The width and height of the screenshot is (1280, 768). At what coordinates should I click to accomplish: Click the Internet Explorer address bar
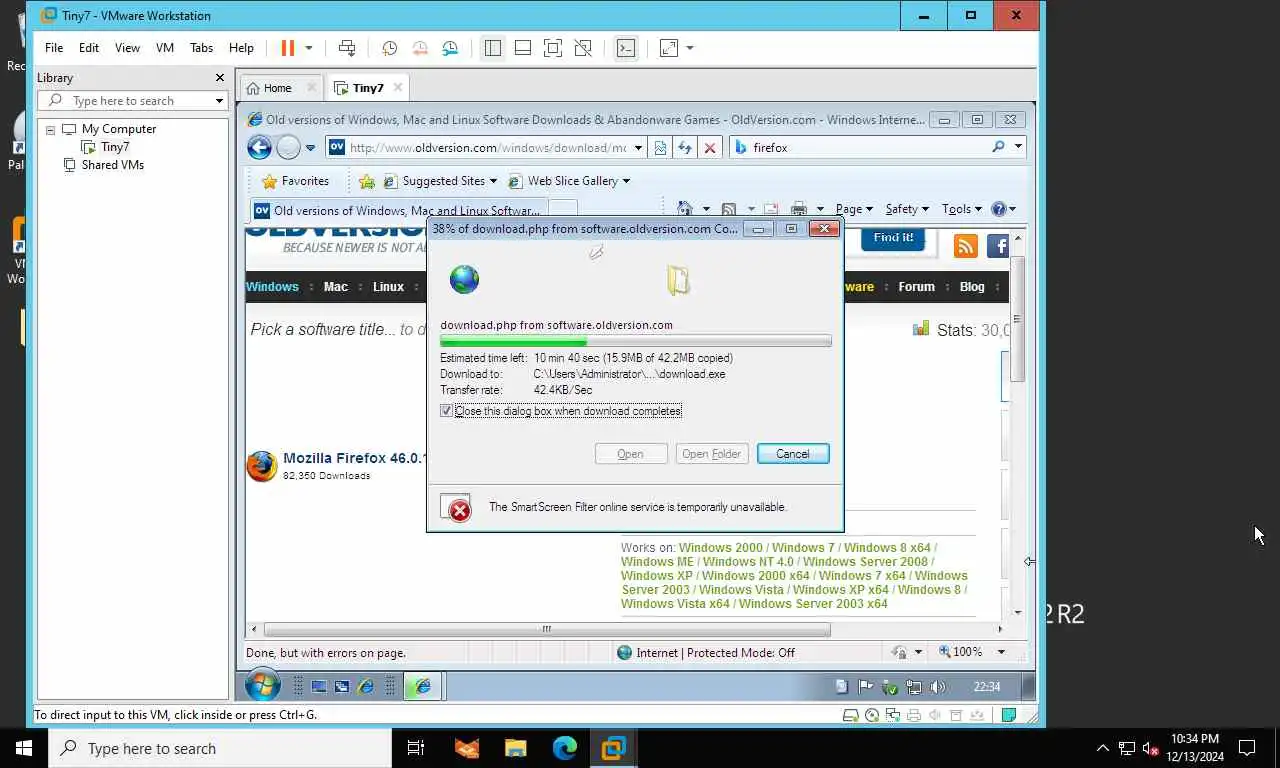click(x=487, y=148)
